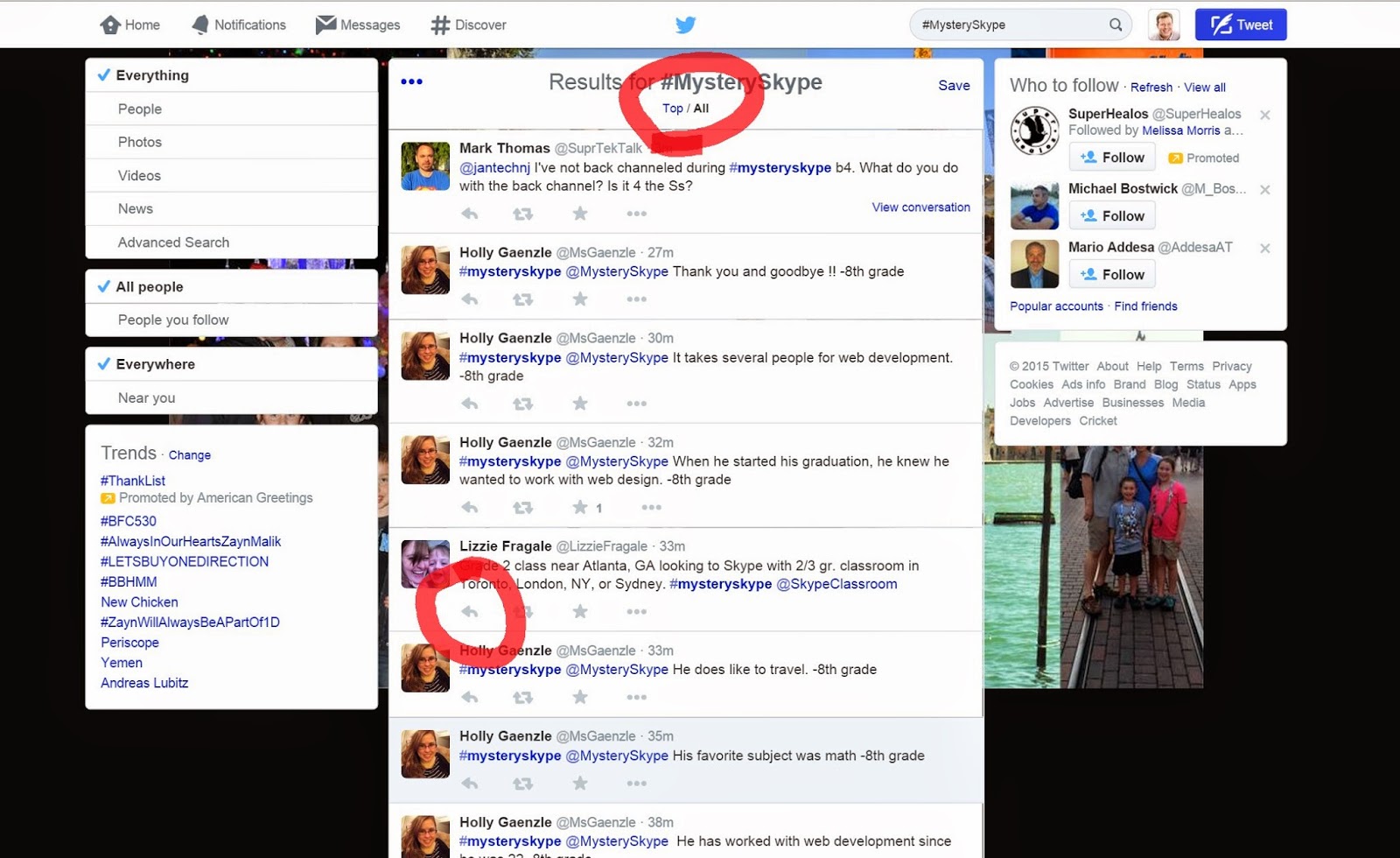
Task: Open Notifications
Action: [x=239, y=25]
